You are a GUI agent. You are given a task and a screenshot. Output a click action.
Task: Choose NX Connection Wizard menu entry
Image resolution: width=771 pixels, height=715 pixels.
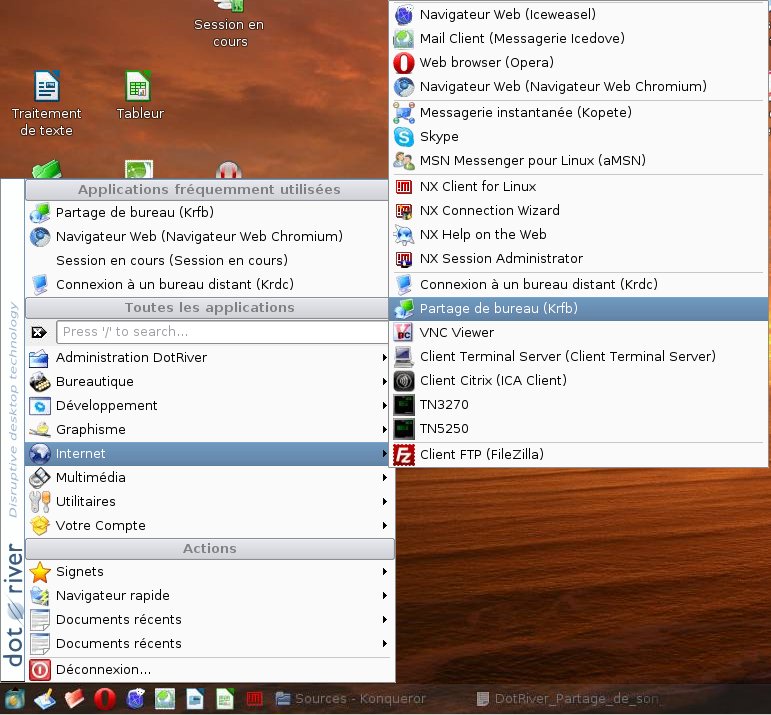(x=489, y=211)
